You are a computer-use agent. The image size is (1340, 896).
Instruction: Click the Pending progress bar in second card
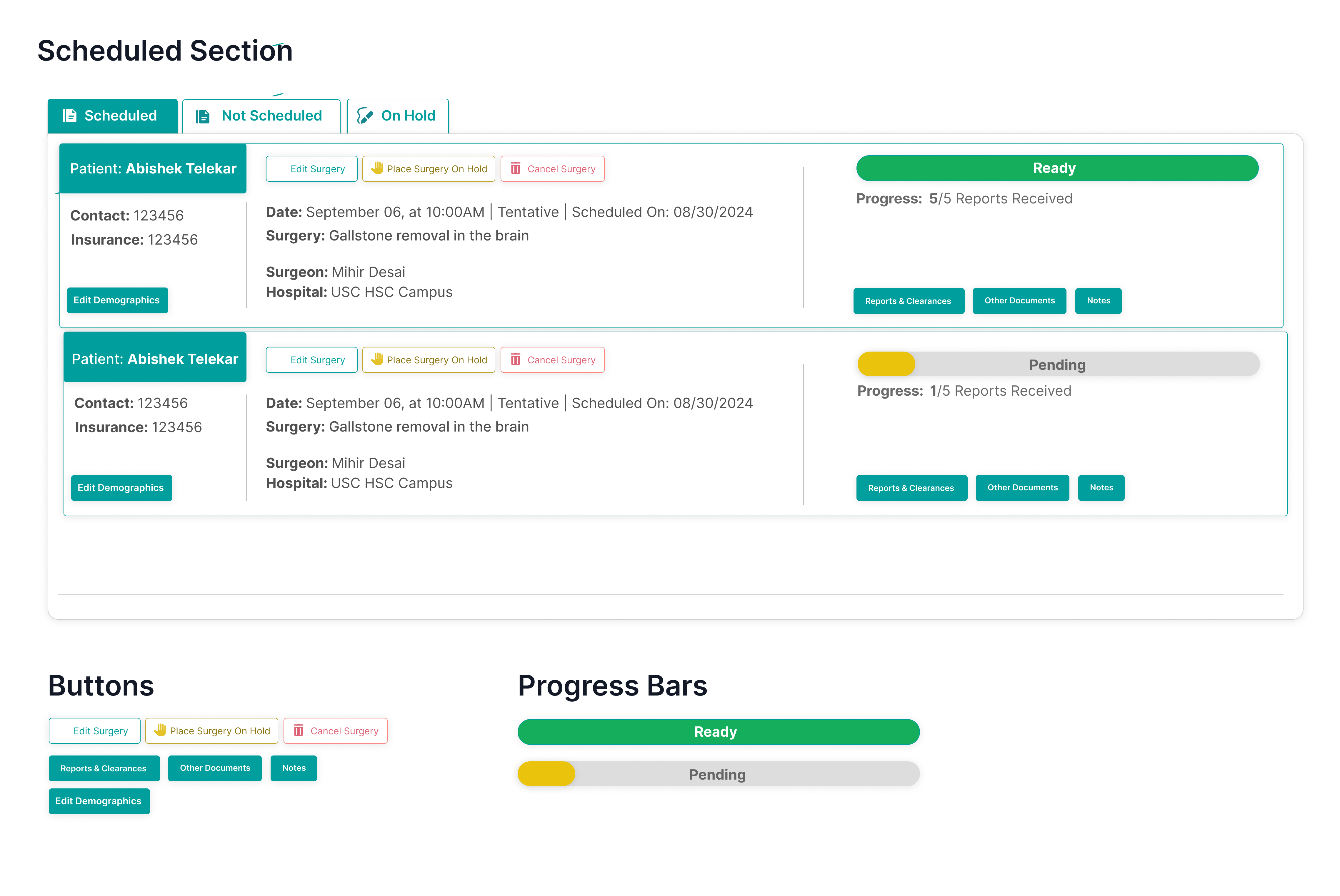pos(1059,365)
